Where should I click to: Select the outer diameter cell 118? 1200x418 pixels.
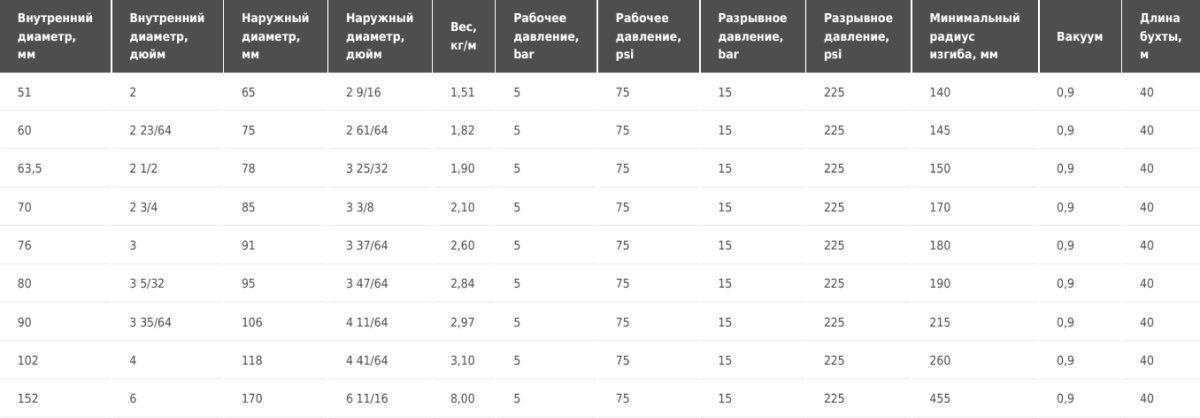tap(252, 360)
